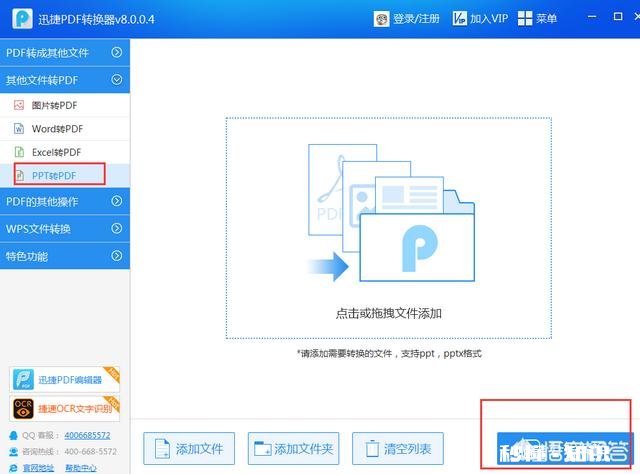Click the OCR eye icon
Screen dimensions: 640x474
click(23, 409)
